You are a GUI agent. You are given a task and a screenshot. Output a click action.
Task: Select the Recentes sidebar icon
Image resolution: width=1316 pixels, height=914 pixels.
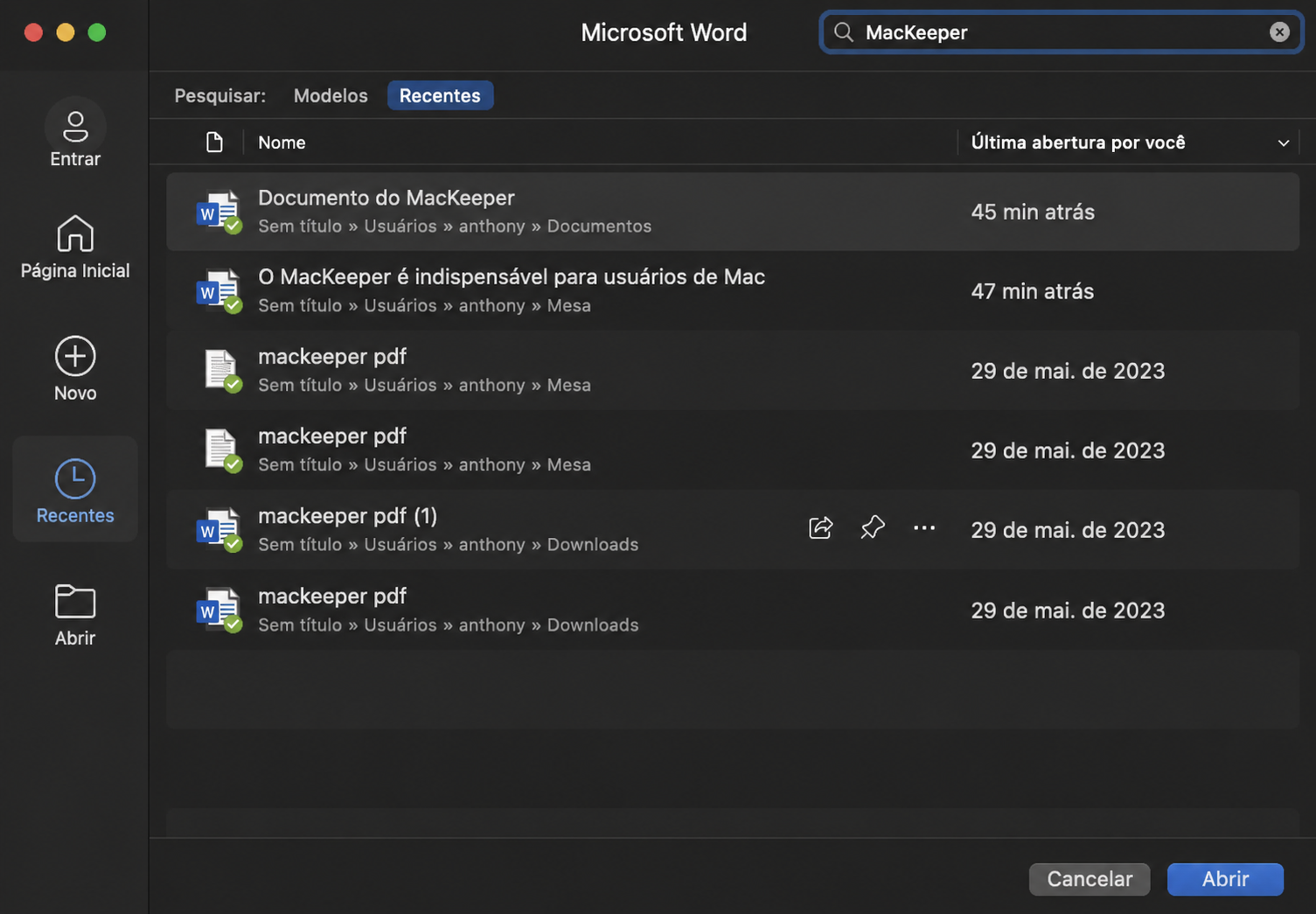click(x=75, y=478)
